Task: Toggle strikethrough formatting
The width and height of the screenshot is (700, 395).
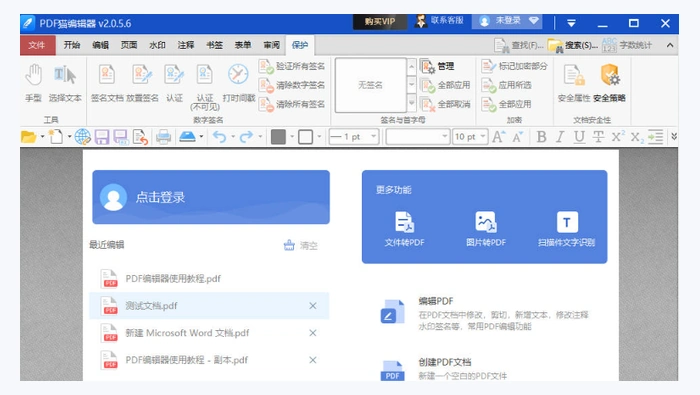Action: (x=598, y=137)
